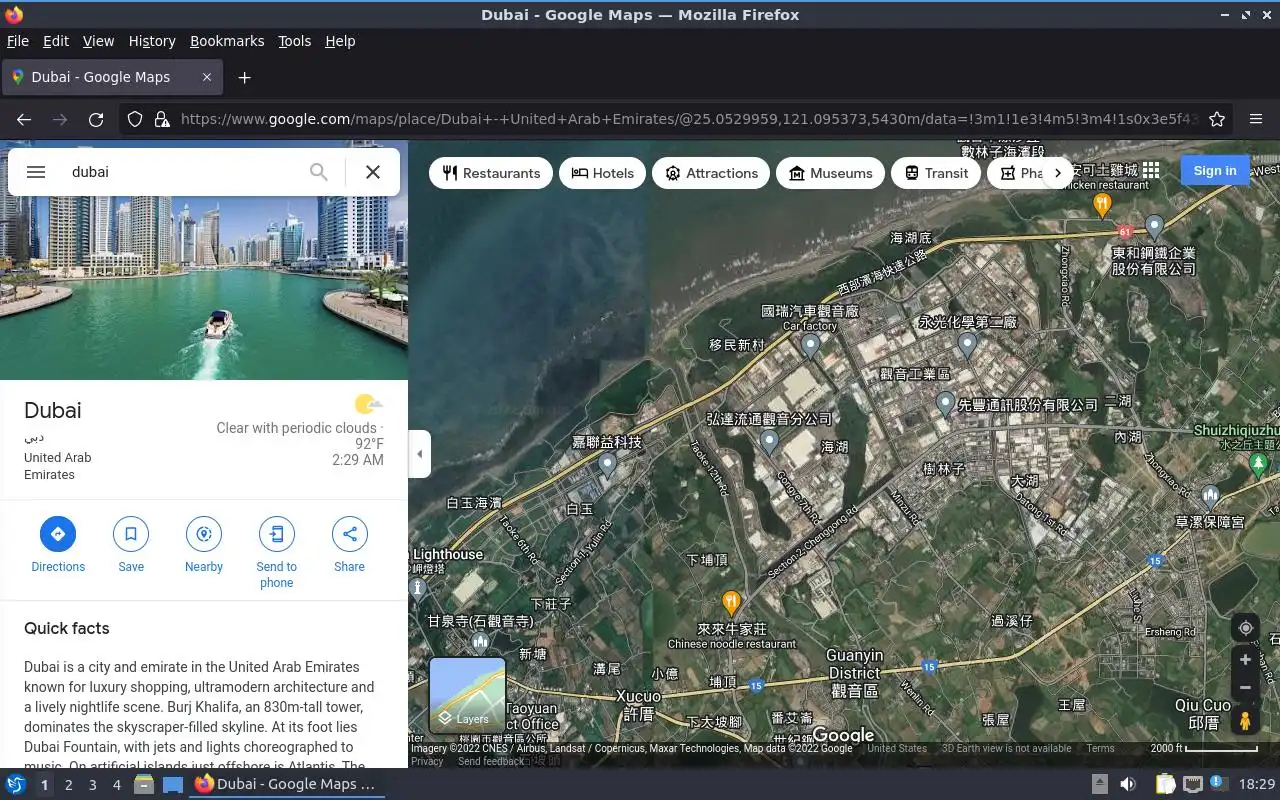Open the Privacy link
This screenshot has width=1280, height=800.
coord(427,761)
